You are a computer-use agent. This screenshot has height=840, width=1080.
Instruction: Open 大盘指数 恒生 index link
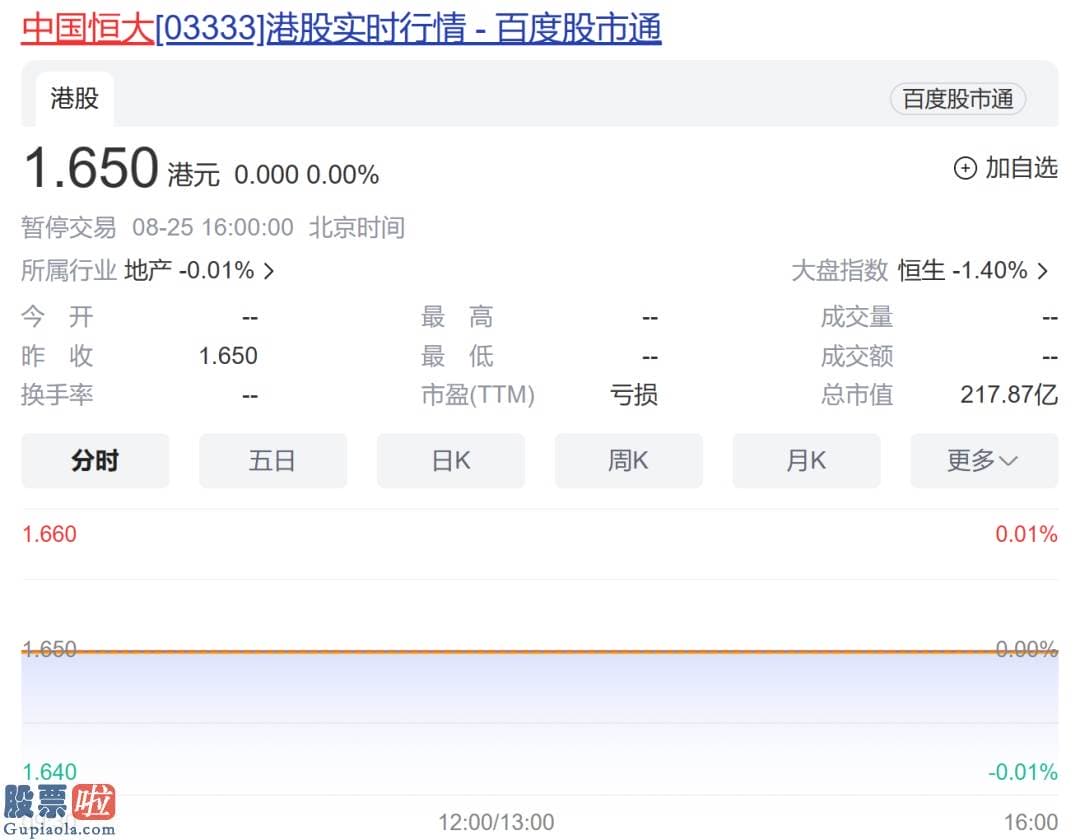click(920, 271)
